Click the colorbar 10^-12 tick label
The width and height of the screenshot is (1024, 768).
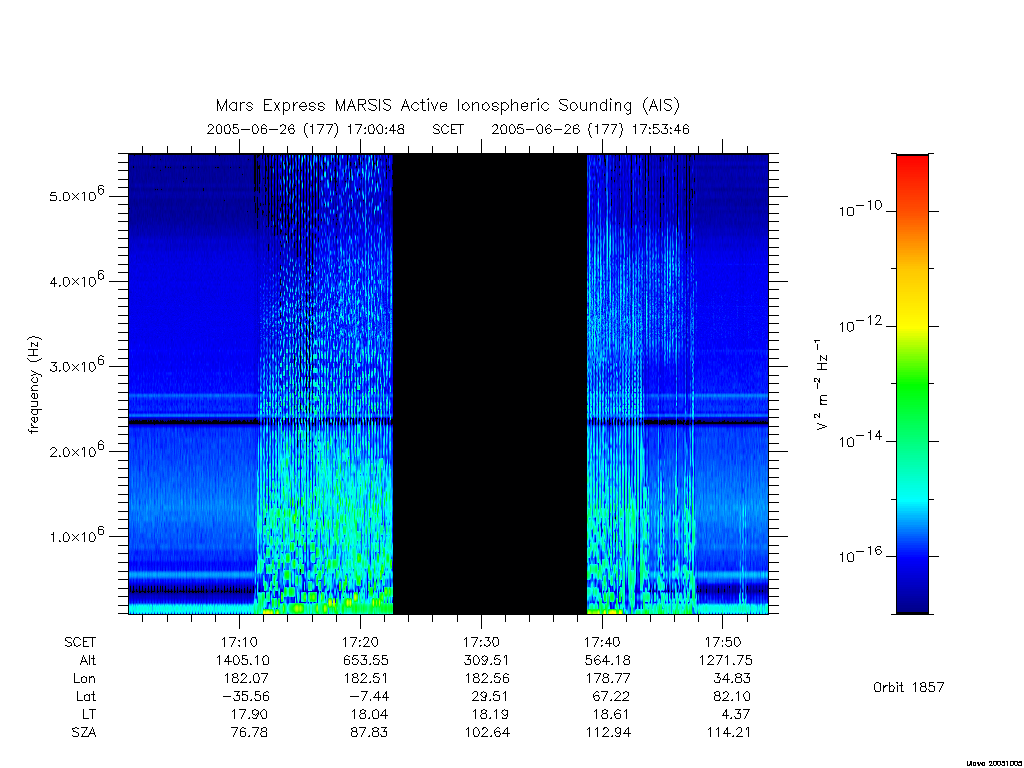[860, 323]
